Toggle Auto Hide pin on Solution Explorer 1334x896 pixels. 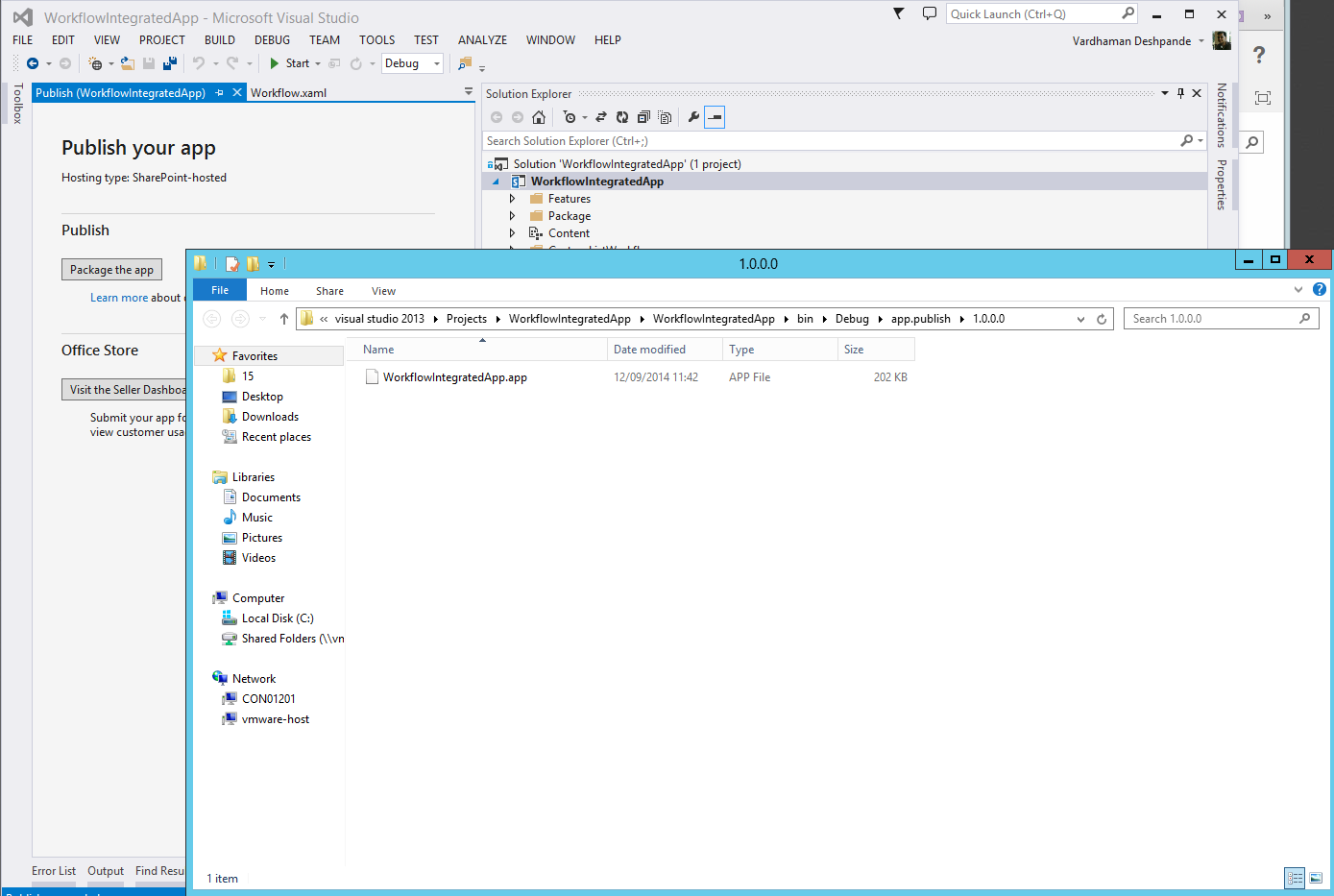pyautogui.click(x=1180, y=93)
